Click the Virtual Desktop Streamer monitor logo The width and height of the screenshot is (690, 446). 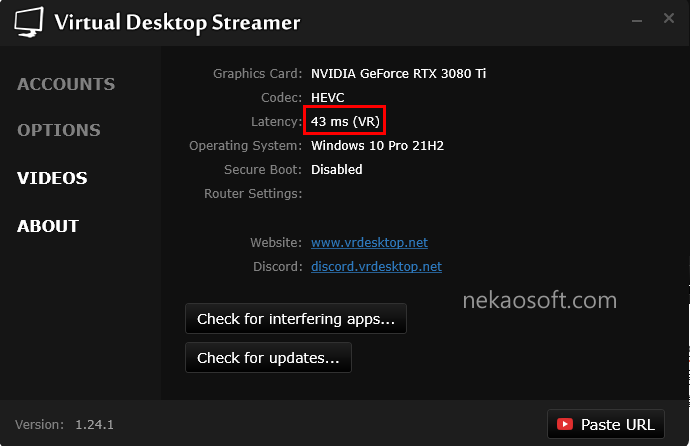pos(29,22)
